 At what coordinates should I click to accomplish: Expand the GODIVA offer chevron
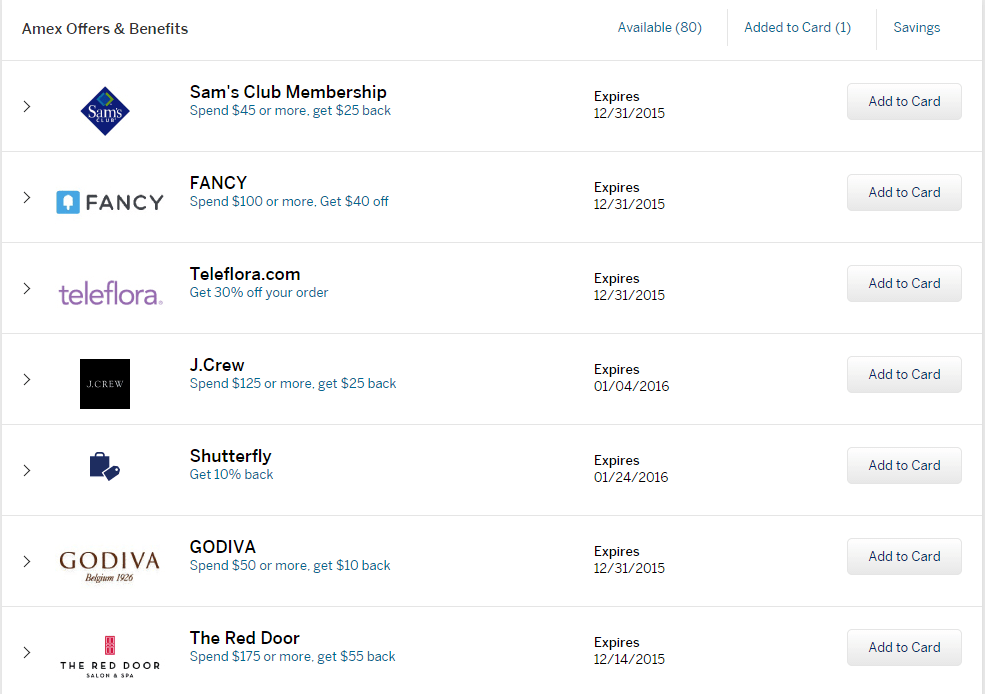[27, 561]
